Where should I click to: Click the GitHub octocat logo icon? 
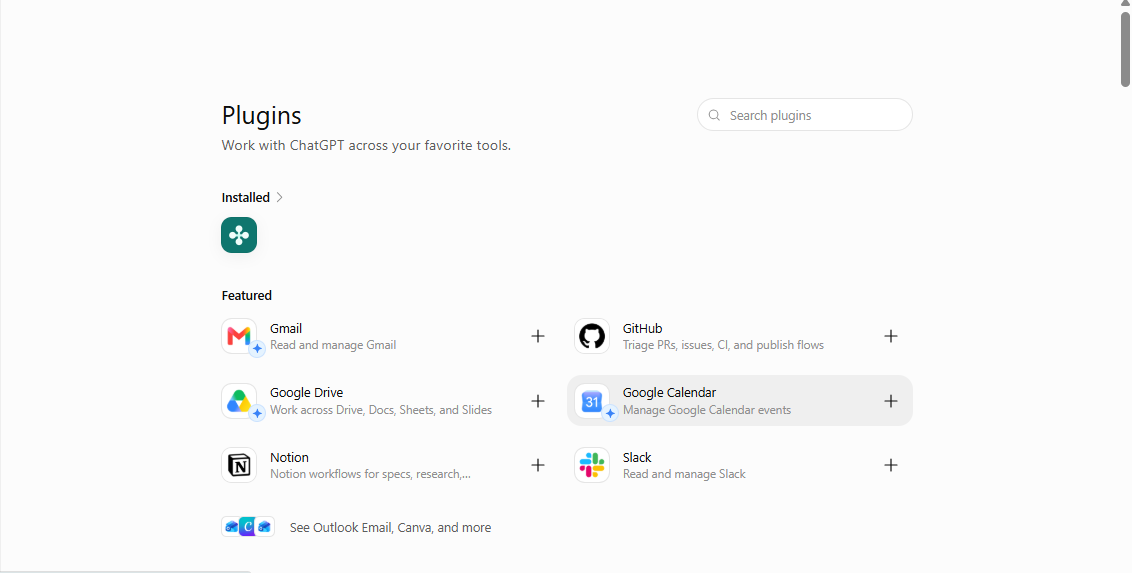coord(592,336)
